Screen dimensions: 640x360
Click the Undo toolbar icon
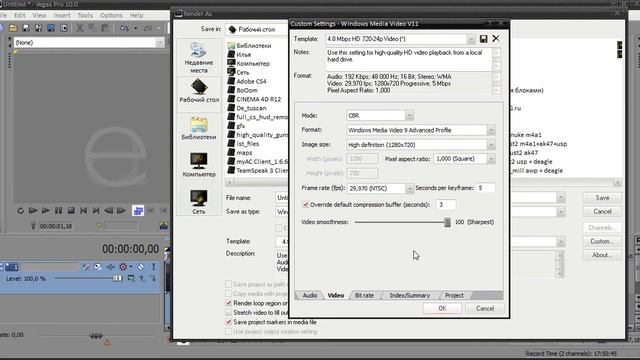click(x=124, y=28)
